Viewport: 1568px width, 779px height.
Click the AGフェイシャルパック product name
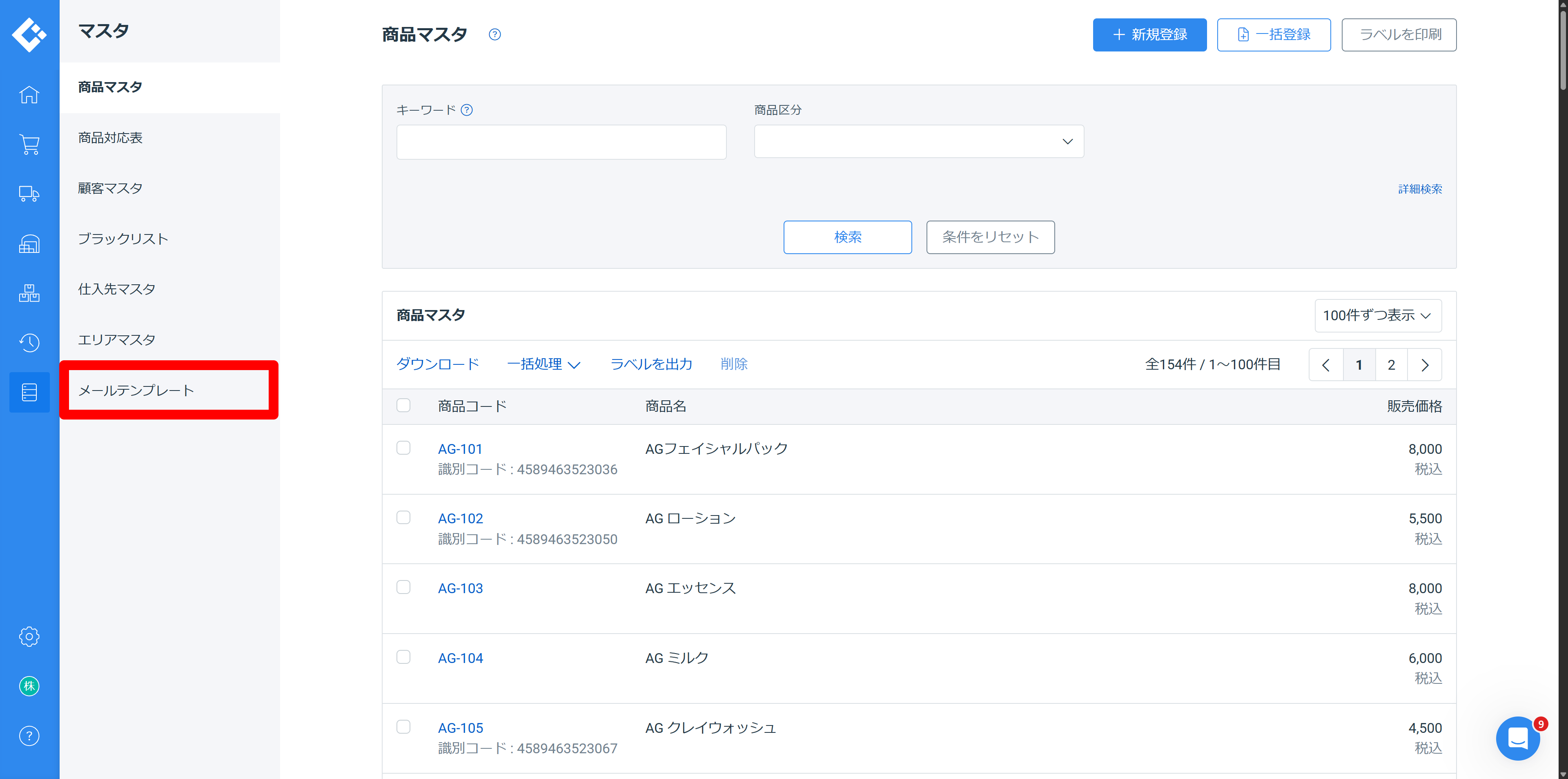click(717, 449)
